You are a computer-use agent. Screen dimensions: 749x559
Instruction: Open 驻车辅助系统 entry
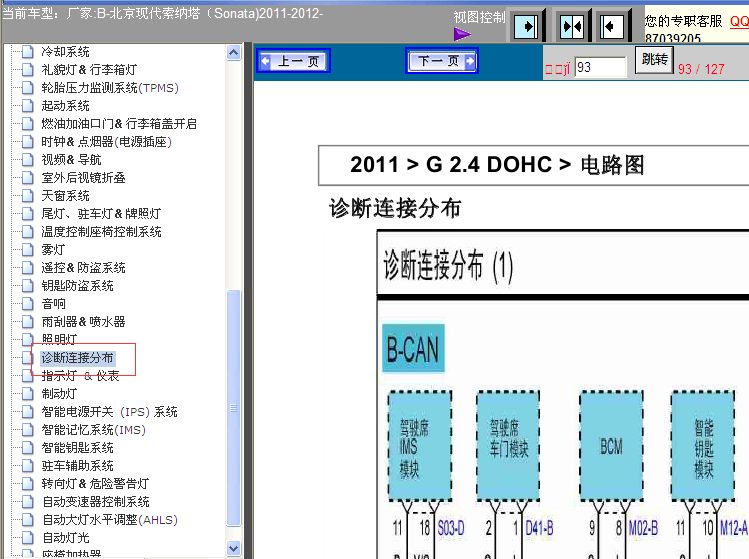[77, 466]
